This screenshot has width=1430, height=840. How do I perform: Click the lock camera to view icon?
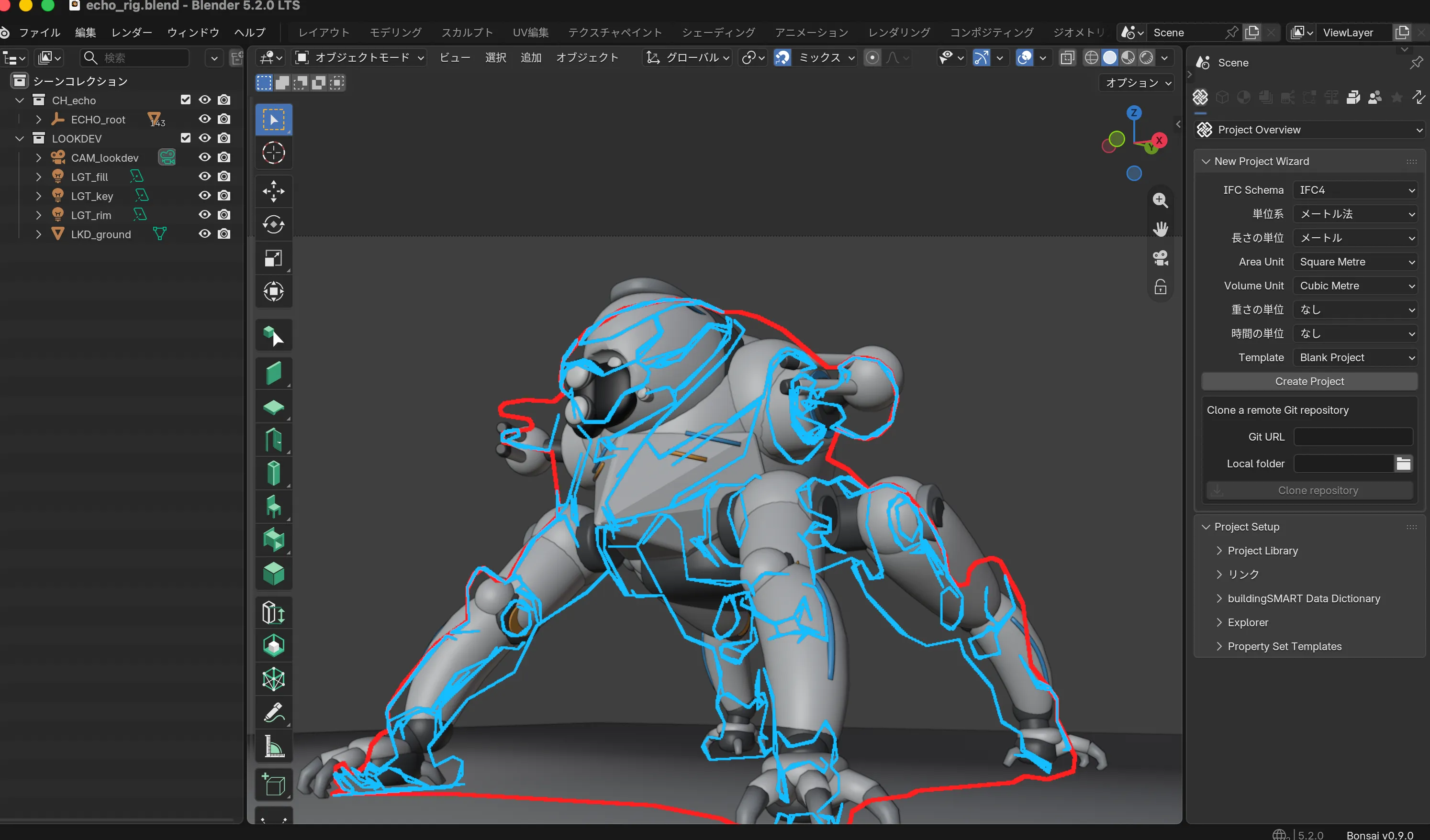tap(1160, 287)
